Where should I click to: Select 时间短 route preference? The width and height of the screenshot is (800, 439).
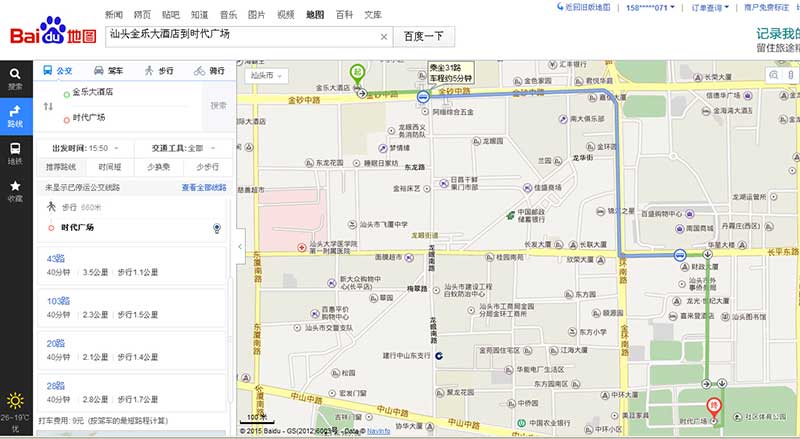pyautogui.click(x=110, y=167)
